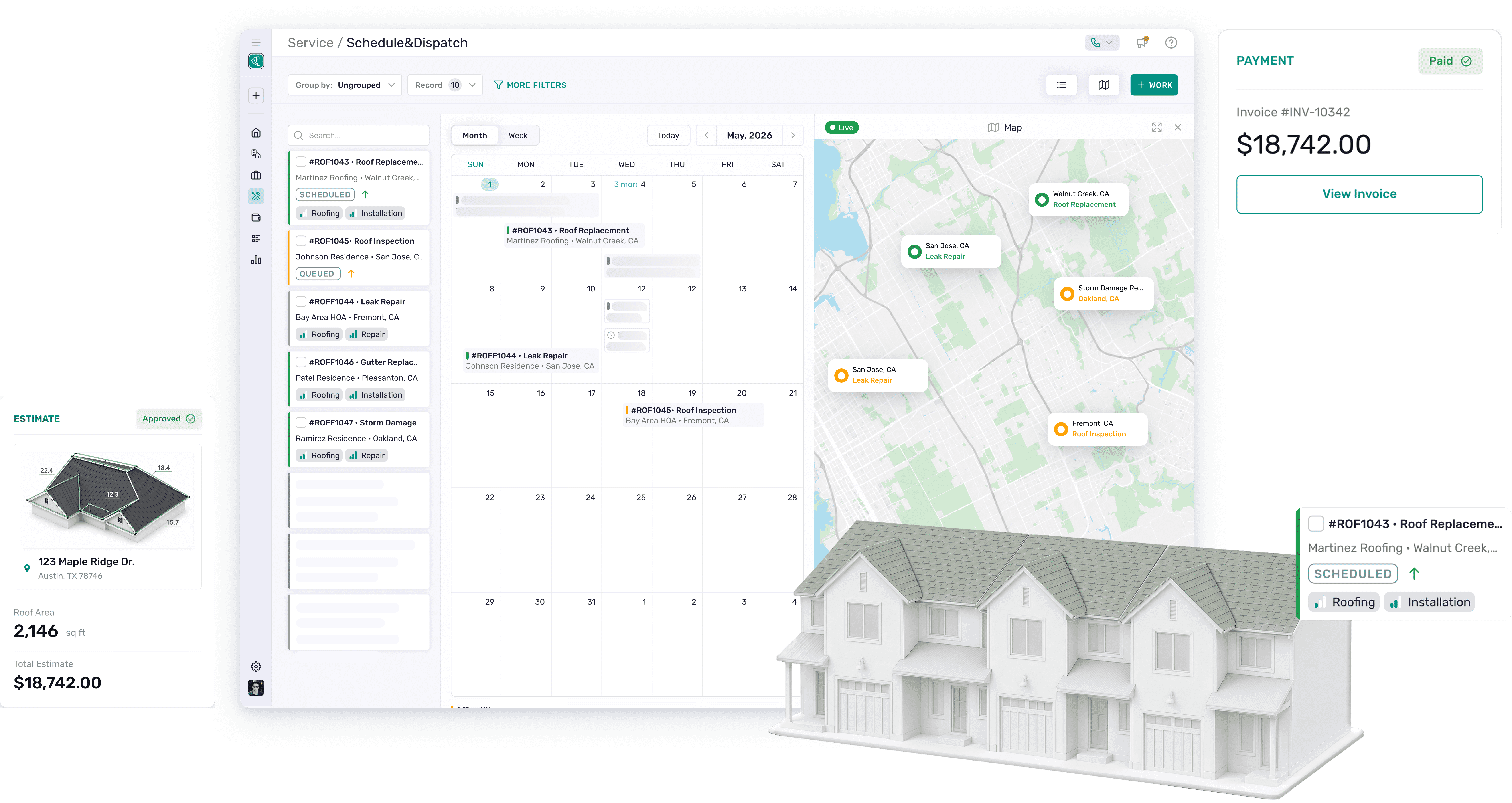Click Invoice #INV-10342 text
Screen dimensions: 1512x803
click(x=1293, y=112)
